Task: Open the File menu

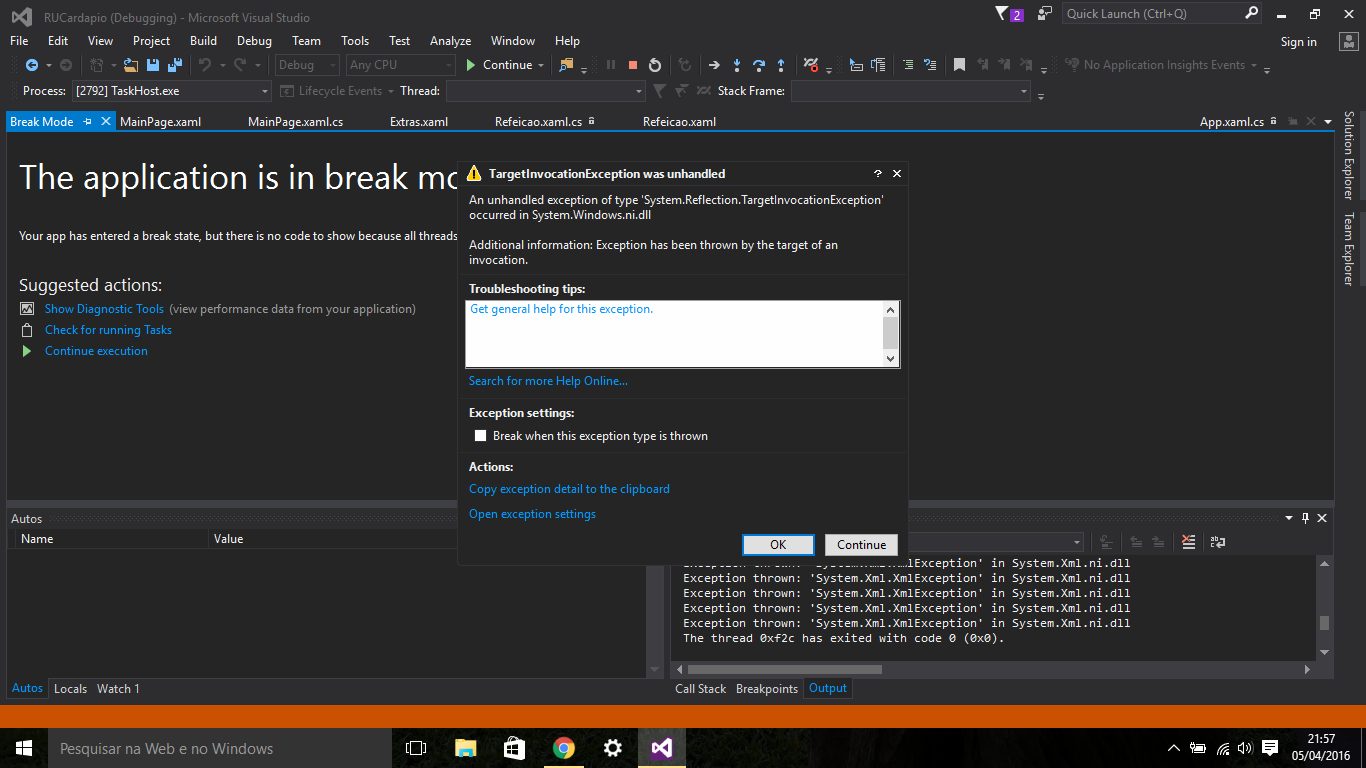Action: [19, 41]
